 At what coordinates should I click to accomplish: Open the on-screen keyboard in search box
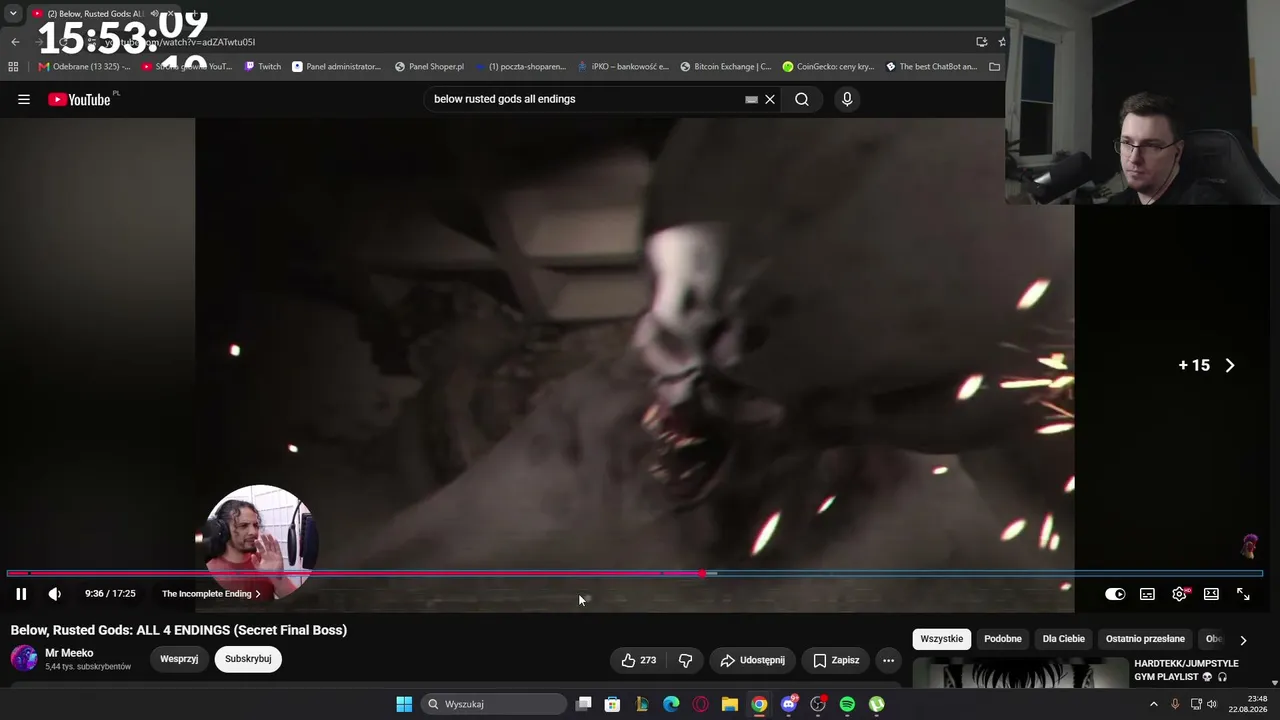pos(751,100)
